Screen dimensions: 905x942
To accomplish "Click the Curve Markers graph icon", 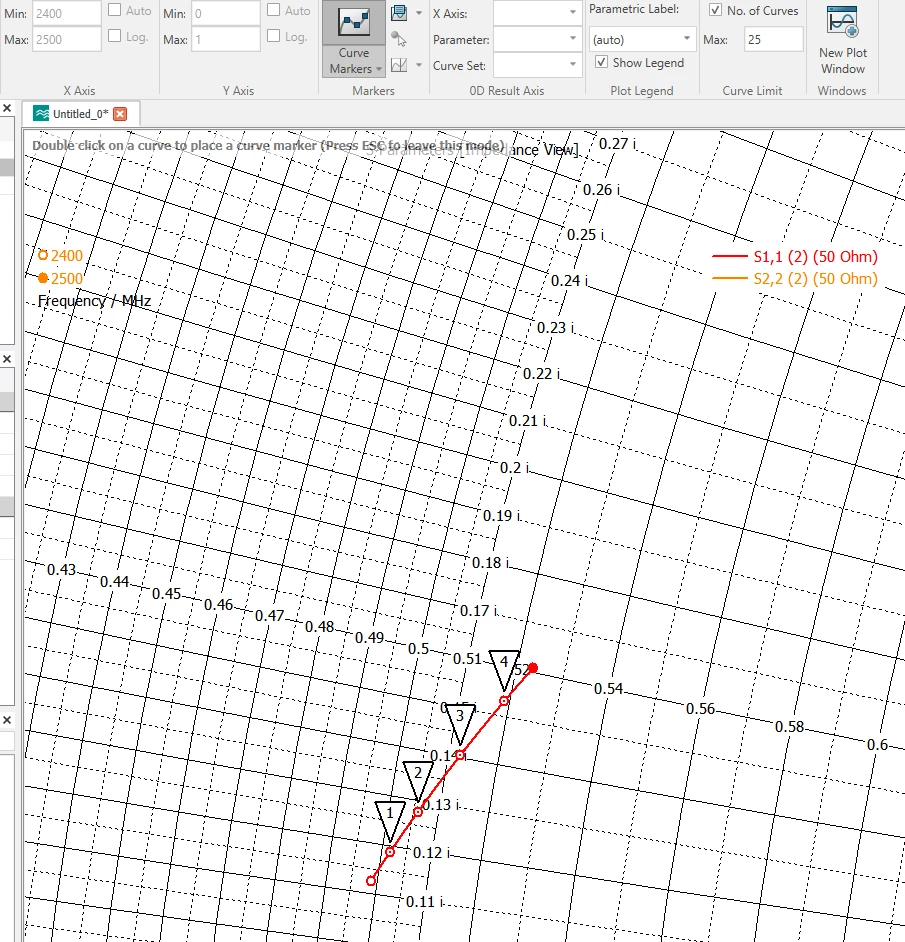I will 353,22.
